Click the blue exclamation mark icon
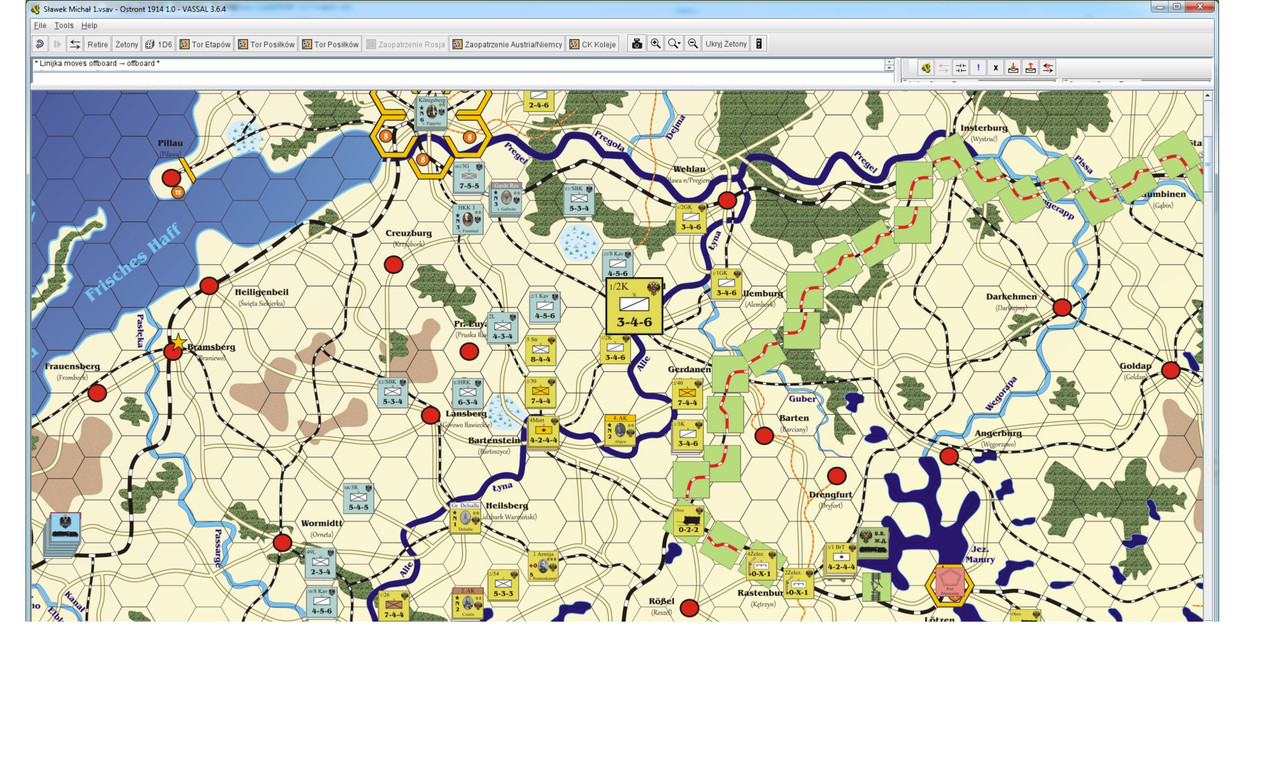Viewport: 1280px width, 764px height. click(978, 68)
